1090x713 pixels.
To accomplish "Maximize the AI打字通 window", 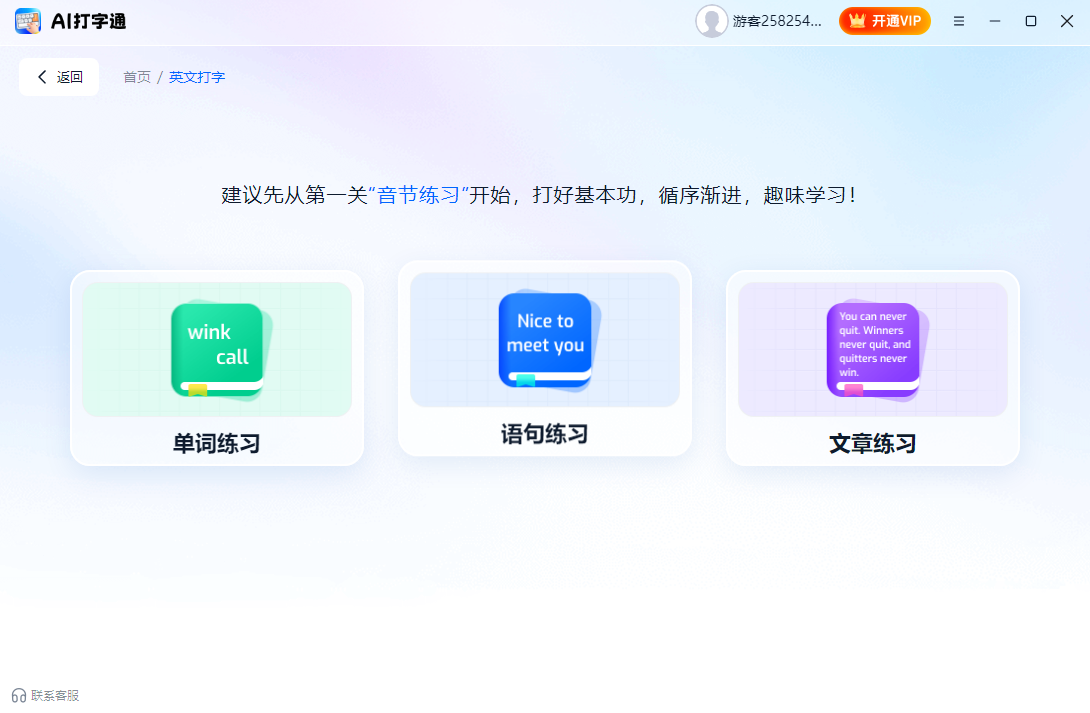I will coord(1031,21).
